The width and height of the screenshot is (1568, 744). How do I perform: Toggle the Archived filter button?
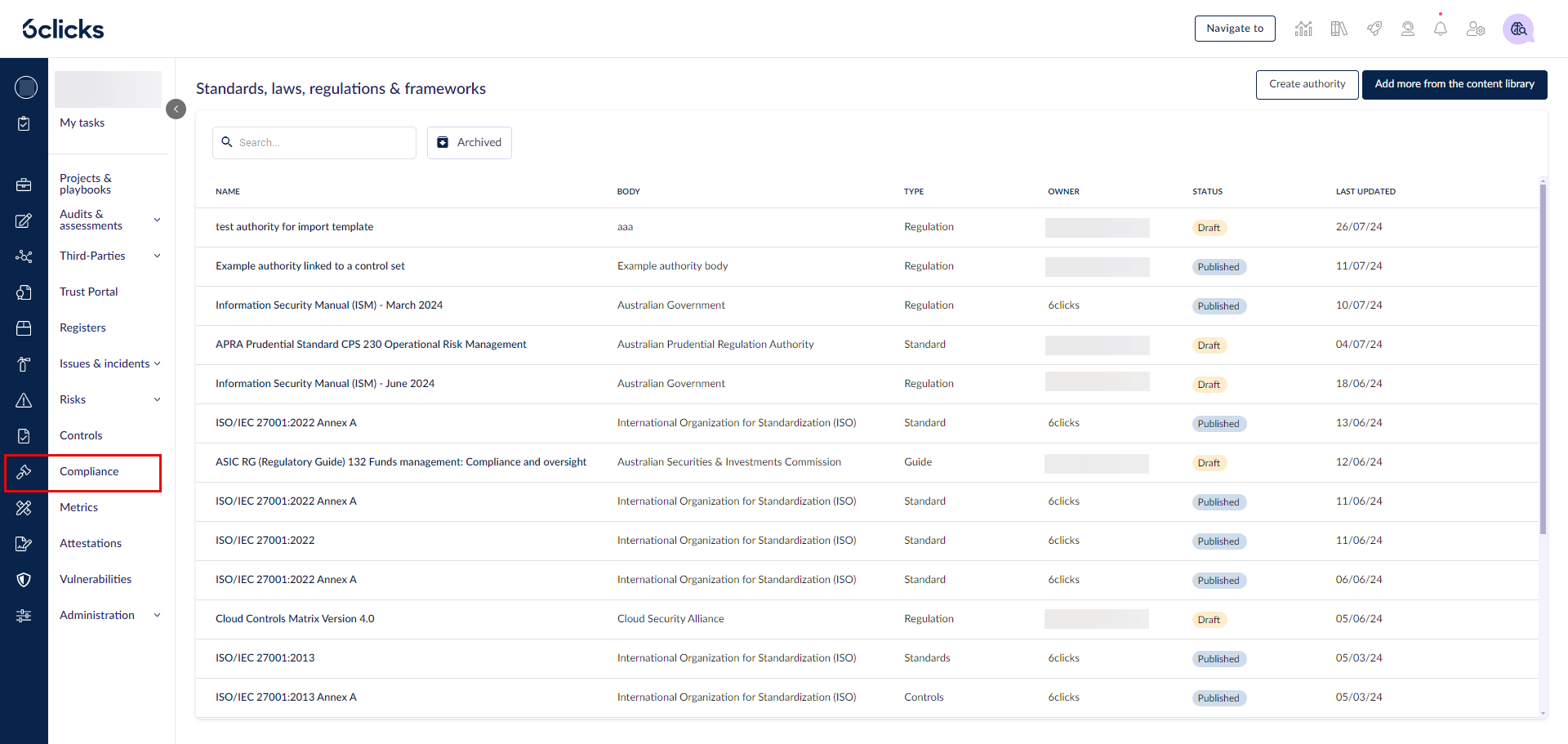click(470, 143)
